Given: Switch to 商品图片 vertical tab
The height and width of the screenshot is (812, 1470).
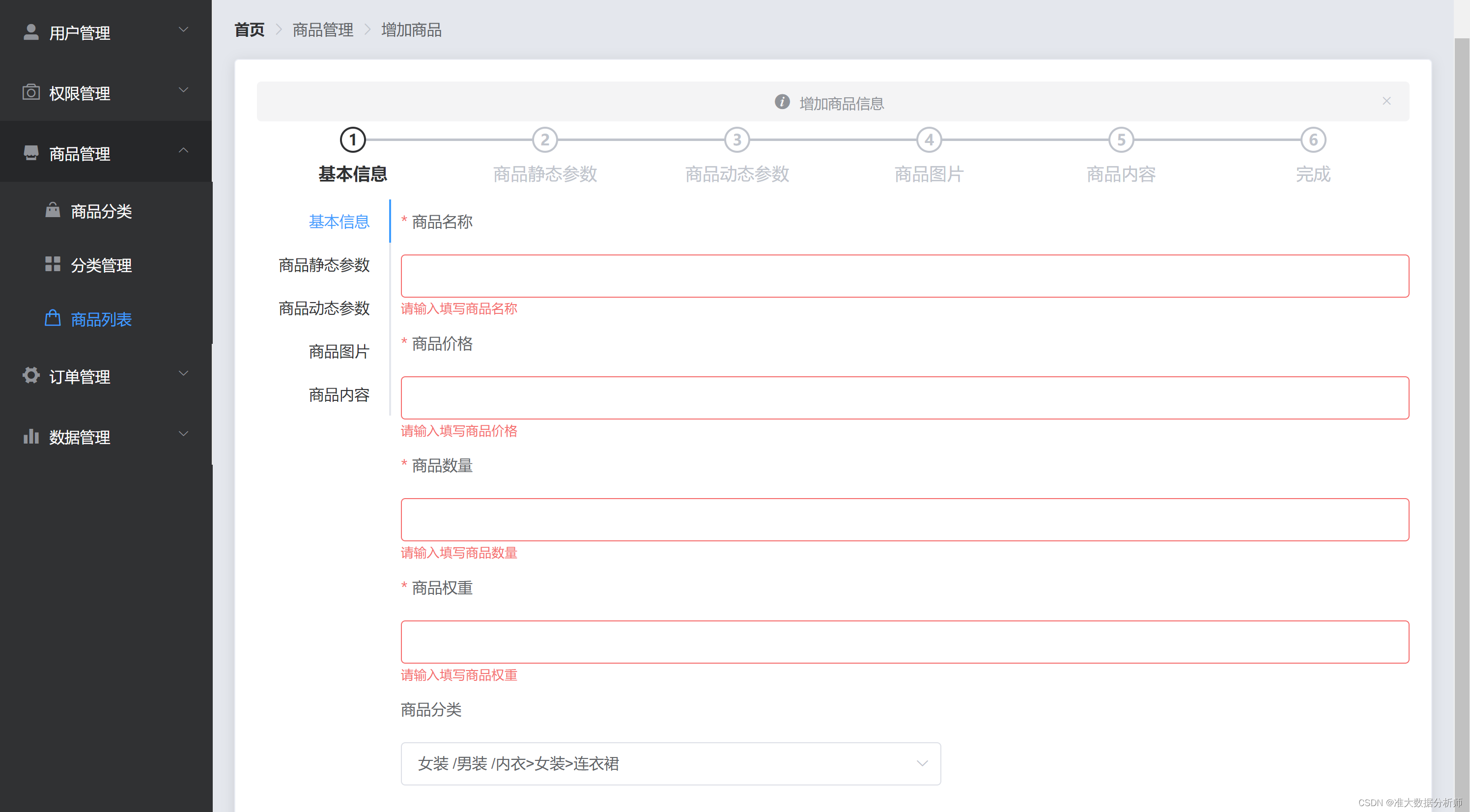Looking at the screenshot, I should pyautogui.click(x=339, y=352).
